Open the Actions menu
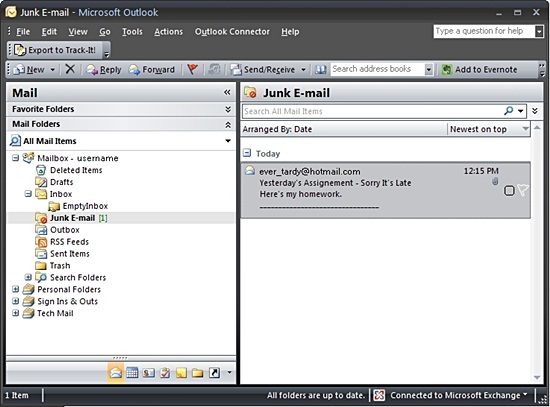 click(x=168, y=32)
